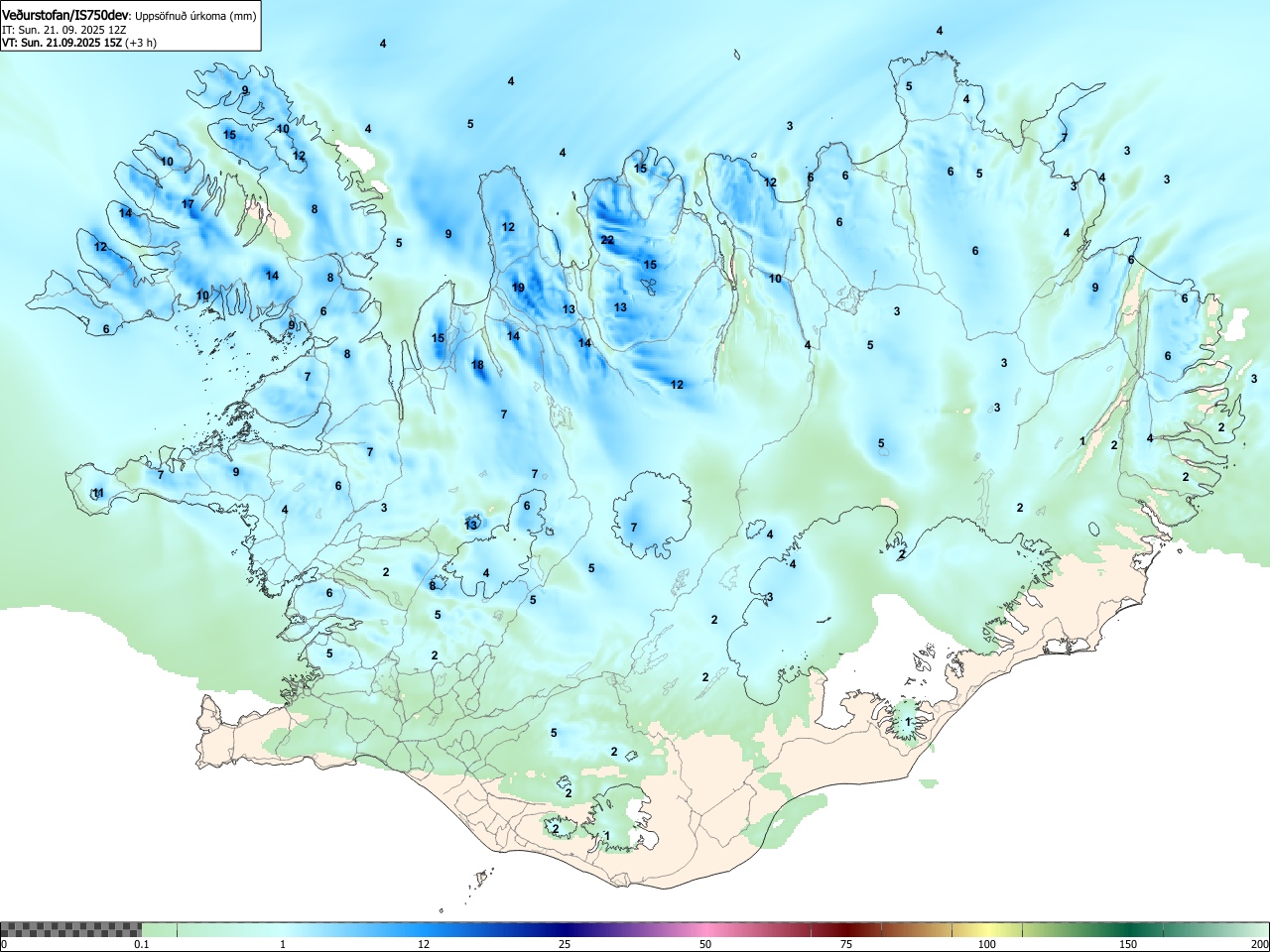Click the dark red section of the scale at 75
The image size is (1270, 952).
pos(846,929)
